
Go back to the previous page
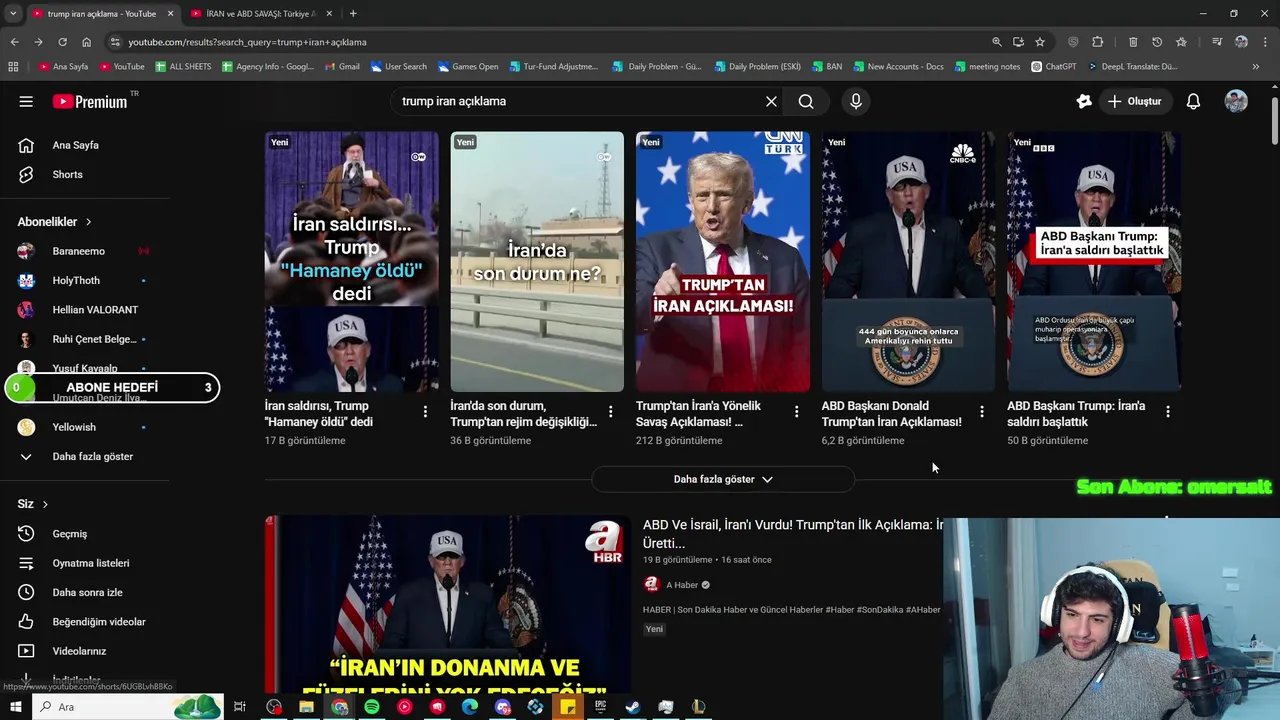tap(14, 42)
